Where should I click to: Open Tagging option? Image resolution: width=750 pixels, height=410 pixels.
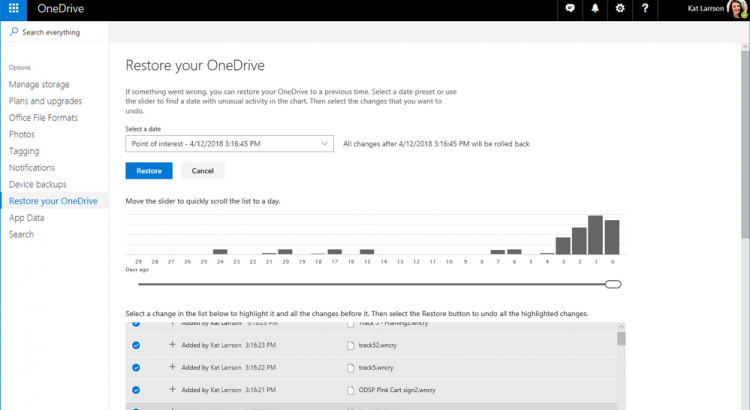(x=24, y=151)
